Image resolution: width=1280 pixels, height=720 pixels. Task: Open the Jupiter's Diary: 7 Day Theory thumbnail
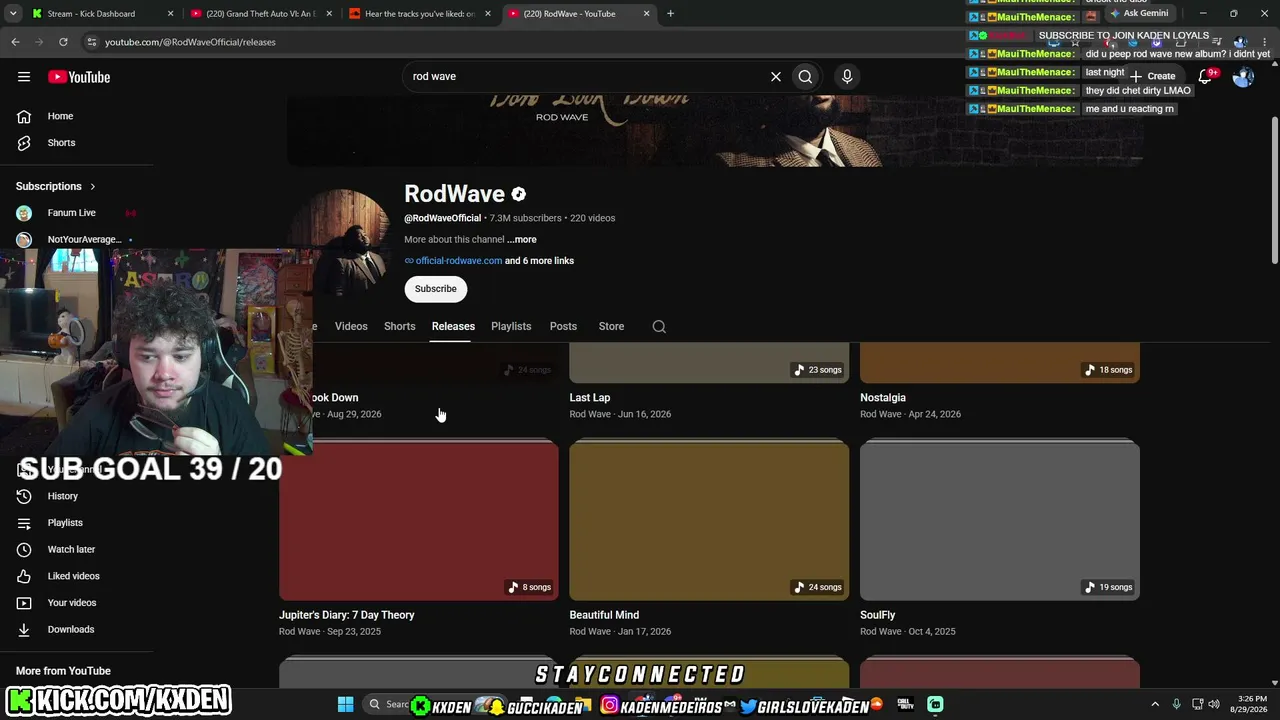(419, 520)
